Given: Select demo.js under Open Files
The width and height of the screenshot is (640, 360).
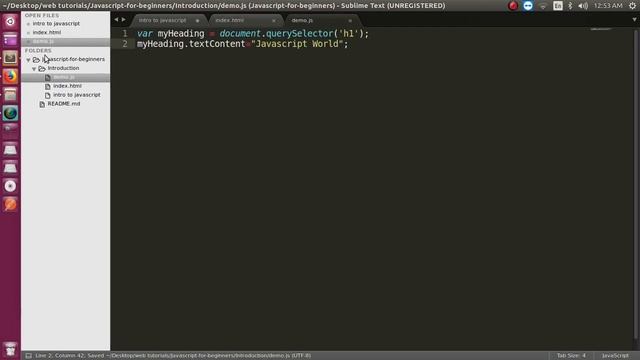Looking at the screenshot, I should 43,41.
